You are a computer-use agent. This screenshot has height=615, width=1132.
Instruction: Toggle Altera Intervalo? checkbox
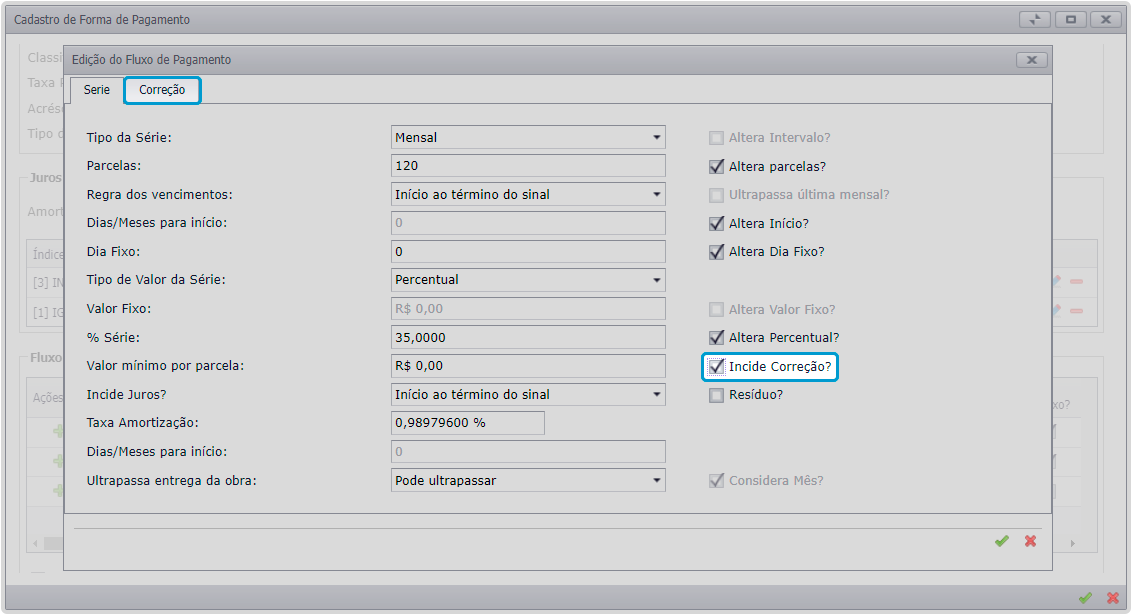tap(716, 138)
